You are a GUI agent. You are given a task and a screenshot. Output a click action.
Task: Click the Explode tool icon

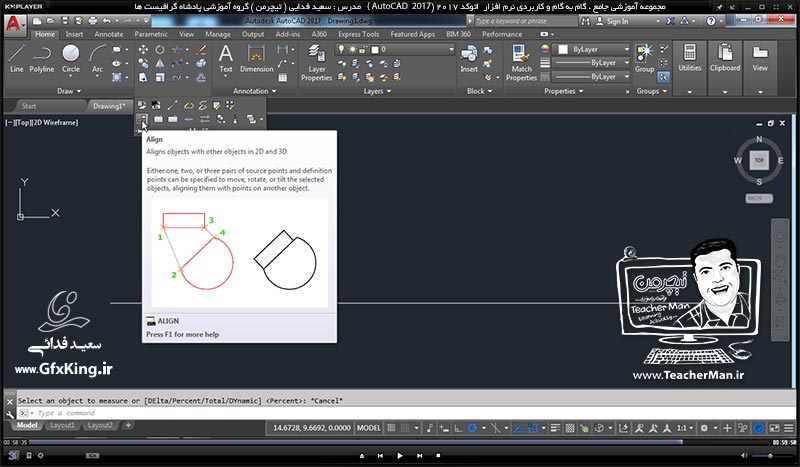[202, 63]
